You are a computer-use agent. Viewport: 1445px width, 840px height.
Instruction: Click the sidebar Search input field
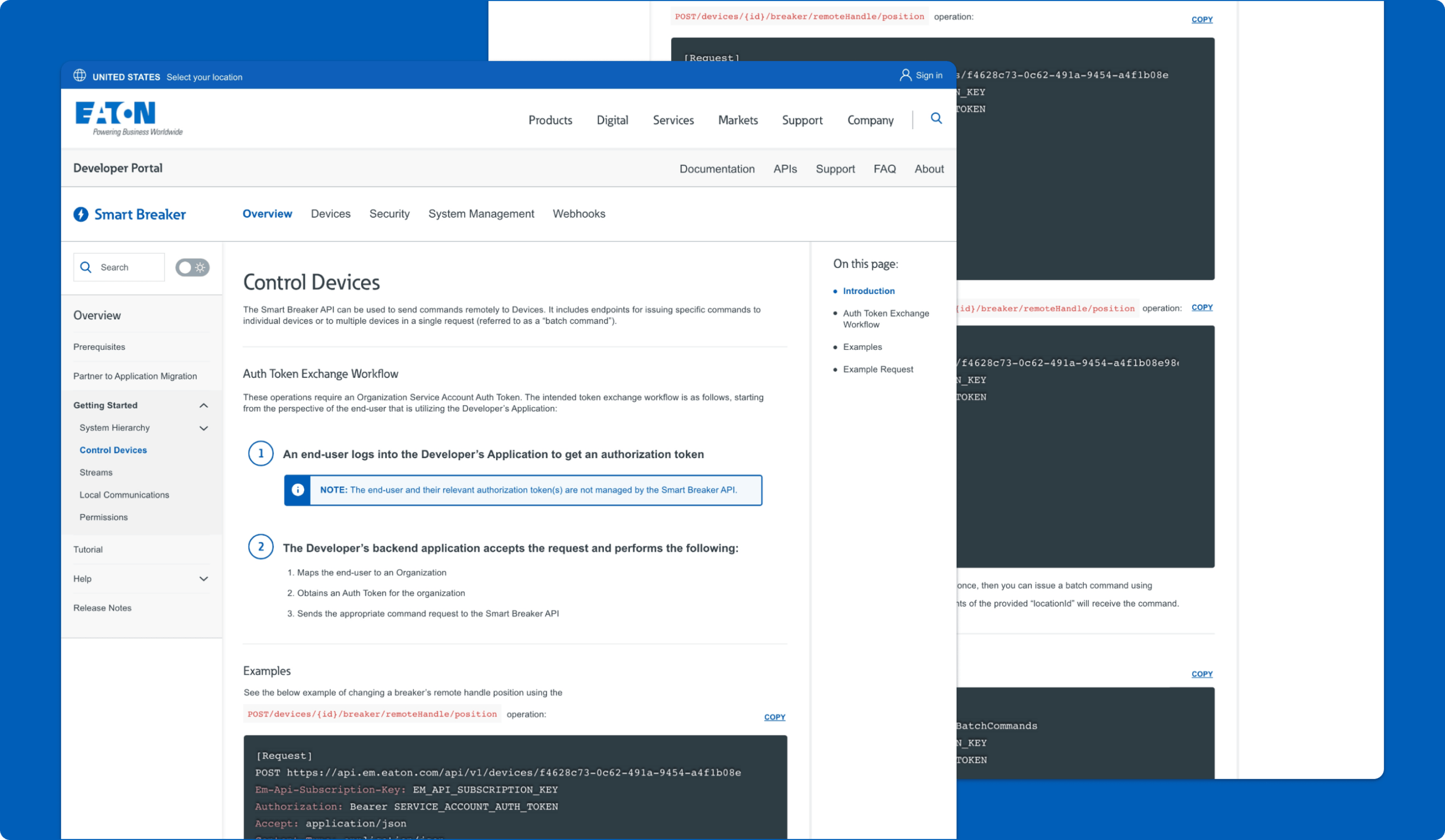[129, 267]
